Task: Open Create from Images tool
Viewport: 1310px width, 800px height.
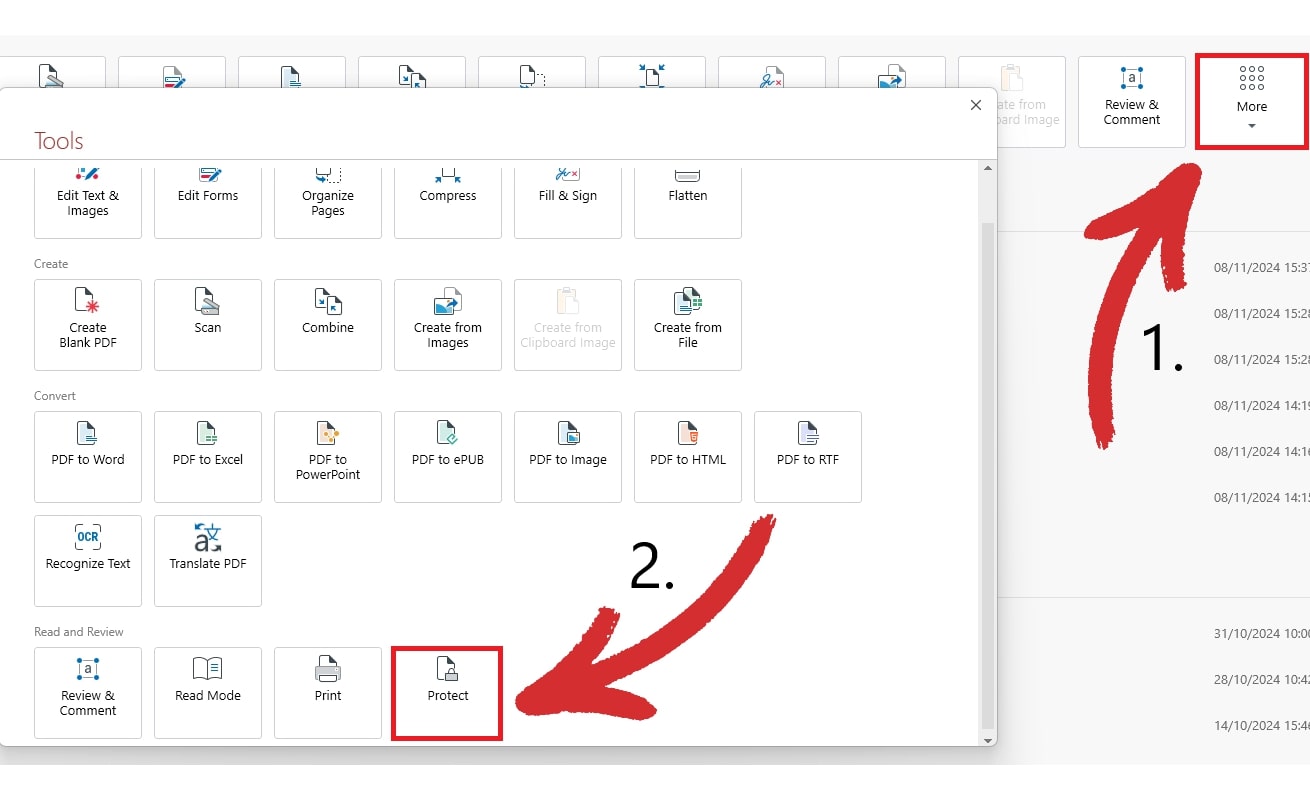Action: (448, 324)
